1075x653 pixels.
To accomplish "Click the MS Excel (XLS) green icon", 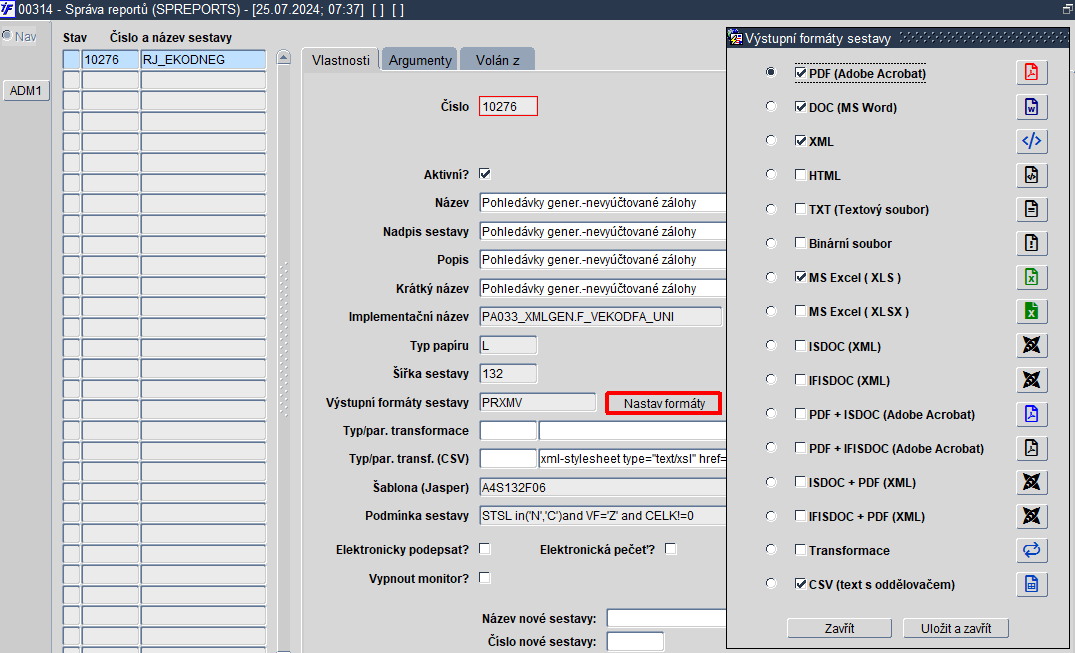I will click(1031, 277).
